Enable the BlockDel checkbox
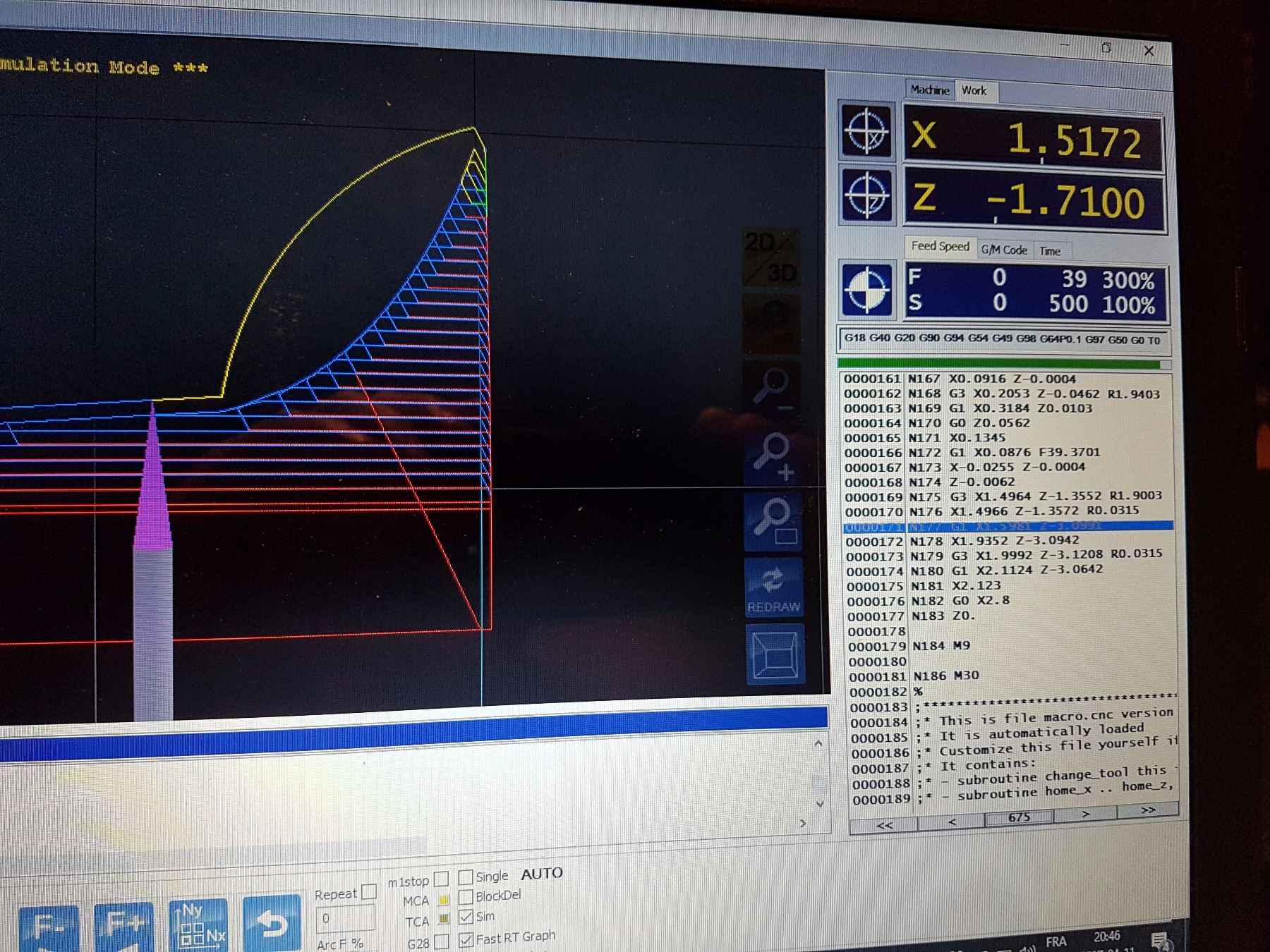Viewport: 1270px width, 952px height. tap(466, 896)
